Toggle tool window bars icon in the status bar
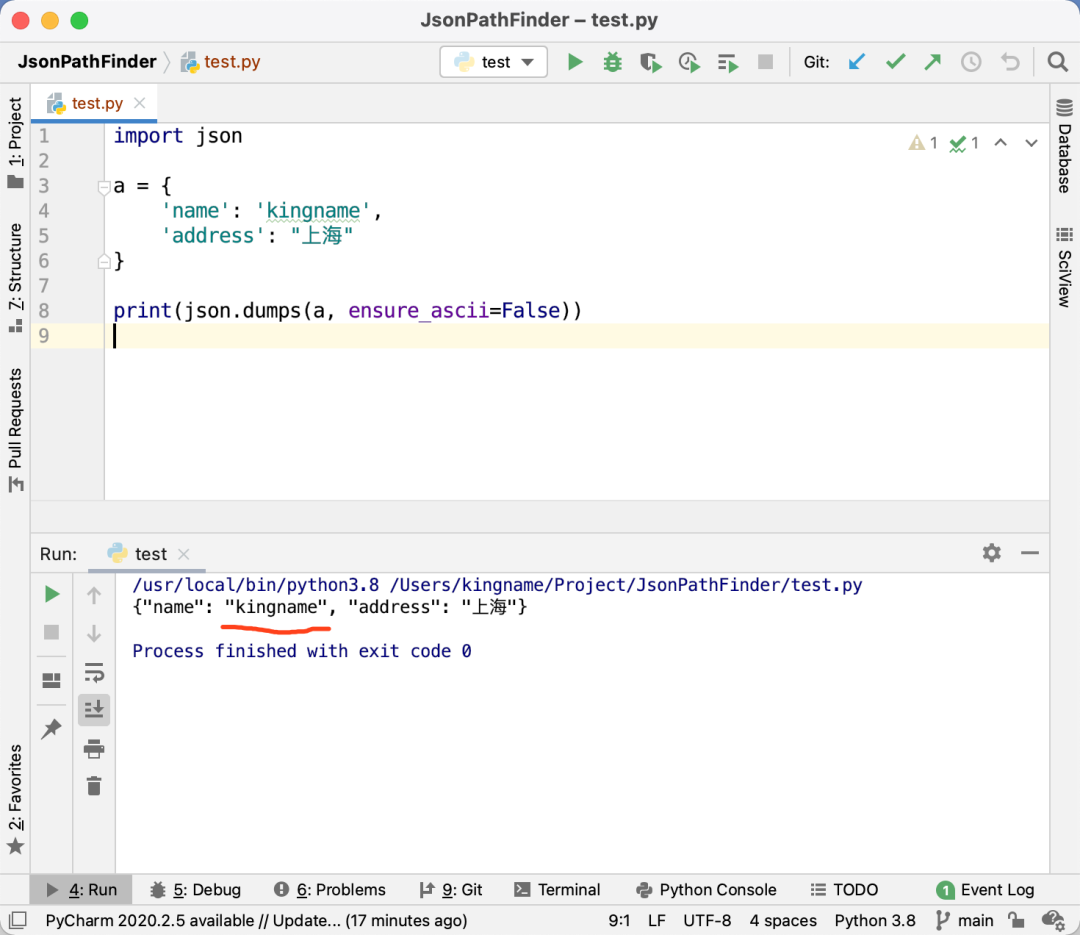 pos(18,920)
